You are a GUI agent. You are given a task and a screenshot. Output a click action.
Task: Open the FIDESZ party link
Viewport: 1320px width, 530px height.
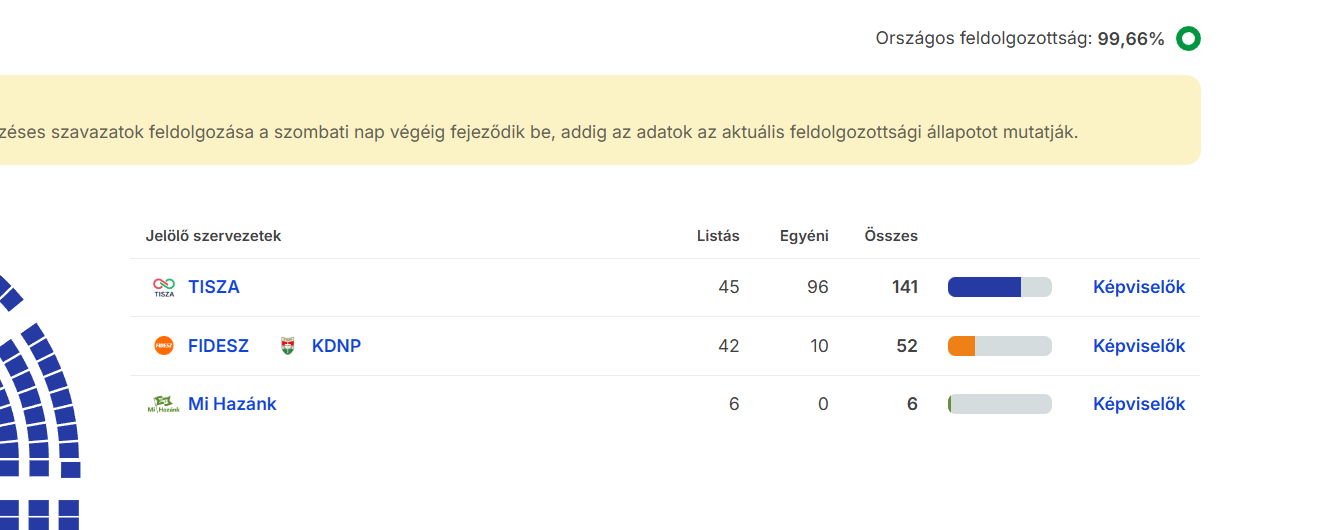(x=218, y=346)
